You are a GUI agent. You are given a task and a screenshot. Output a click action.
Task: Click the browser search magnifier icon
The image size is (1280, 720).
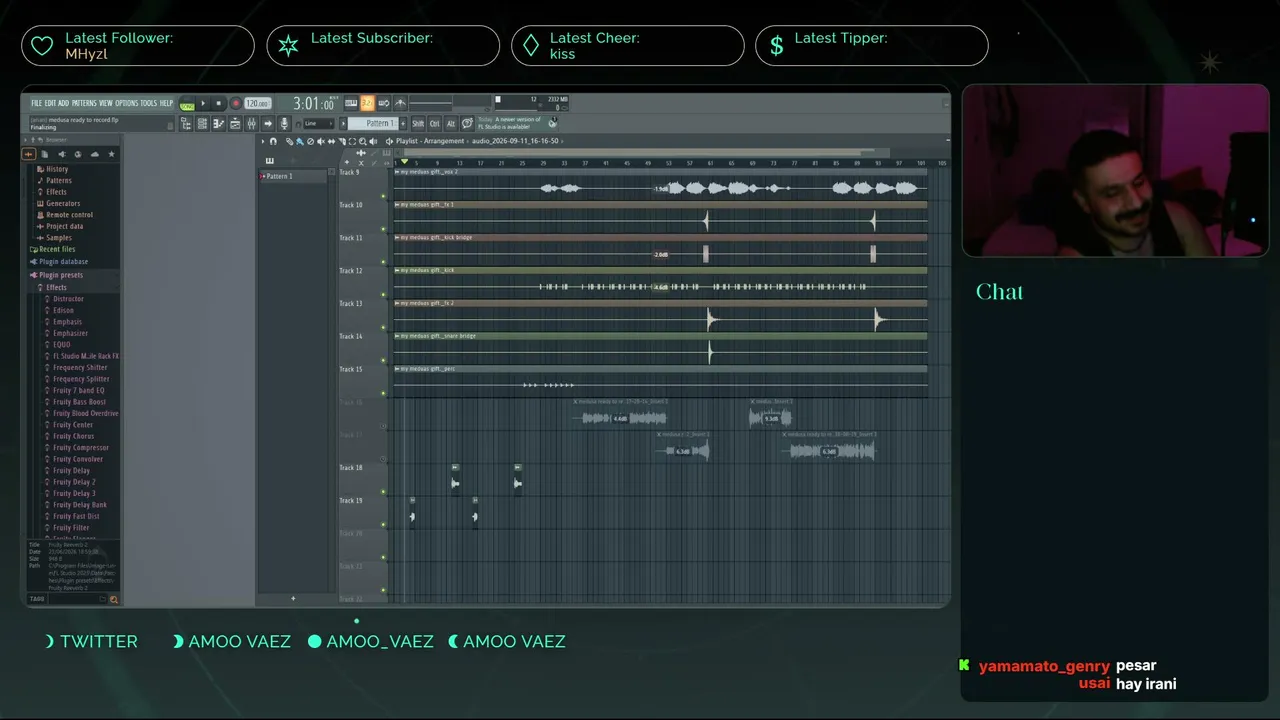(x=113, y=599)
